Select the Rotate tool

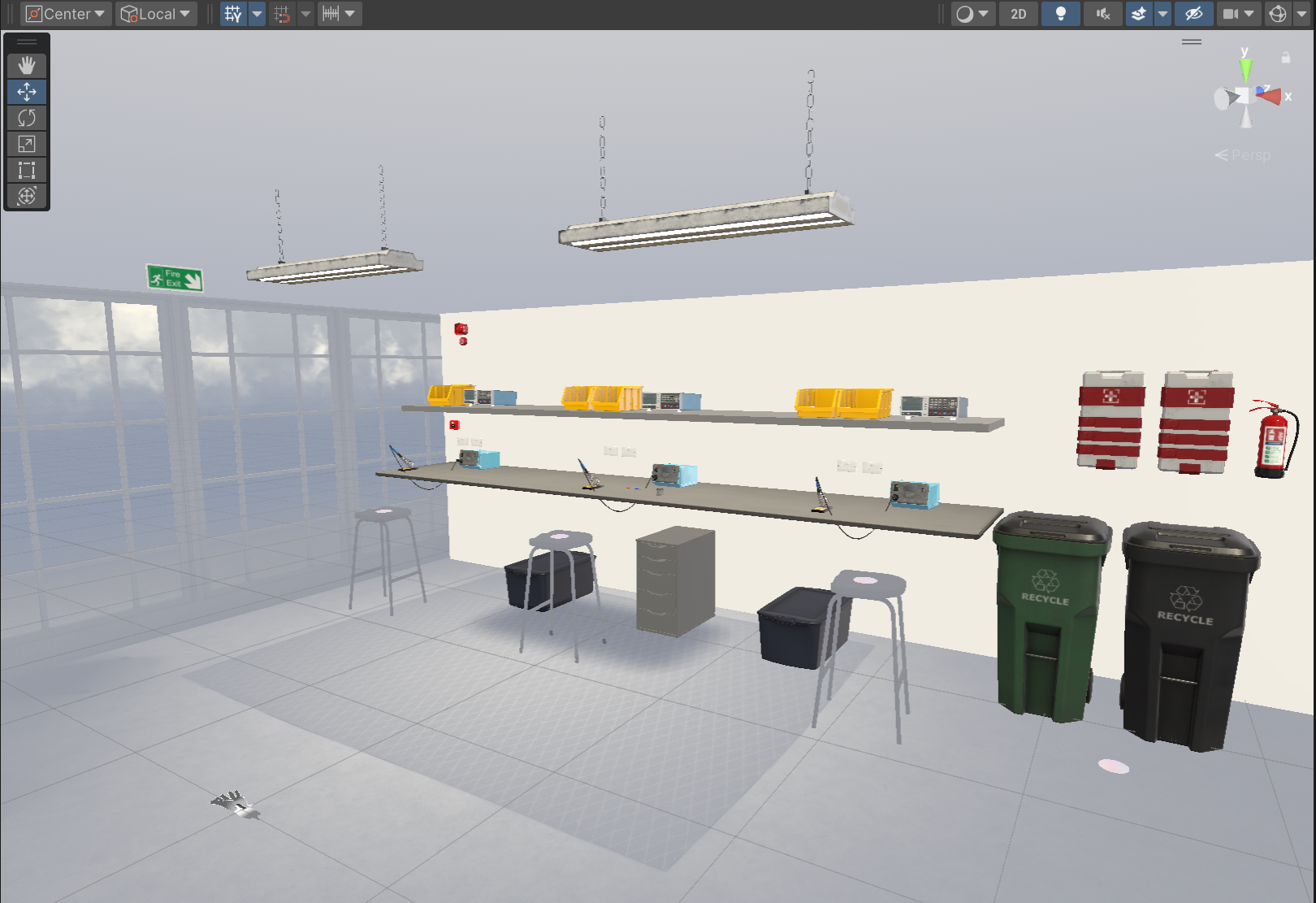tap(27, 118)
